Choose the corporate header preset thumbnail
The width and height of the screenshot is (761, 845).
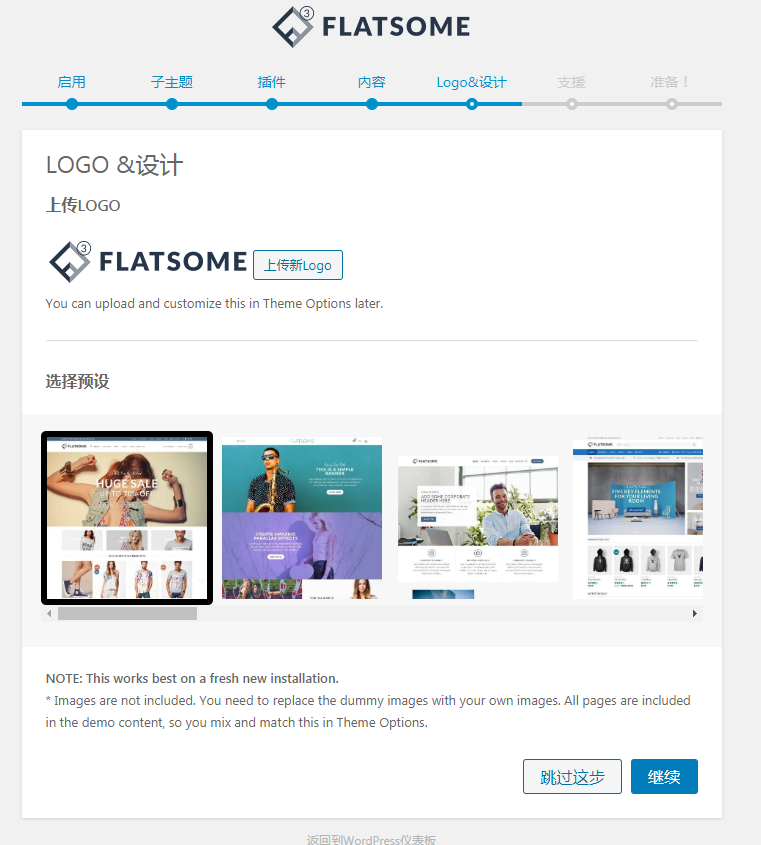[x=478, y=518]
